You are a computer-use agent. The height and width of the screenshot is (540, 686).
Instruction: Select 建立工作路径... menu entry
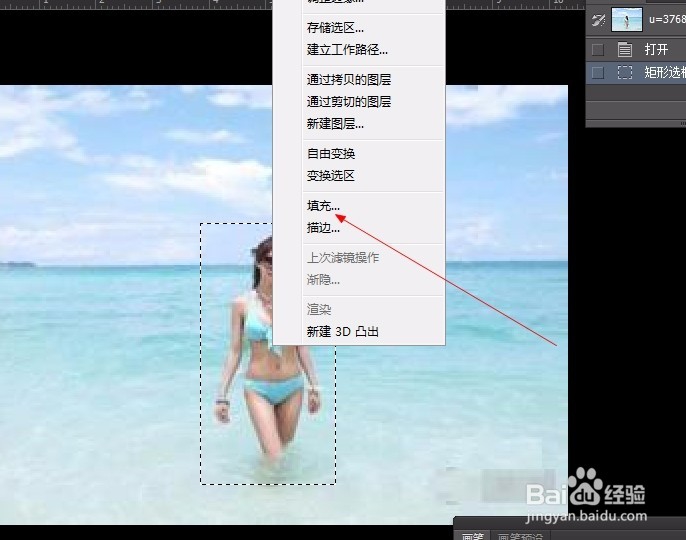coord(347,50)
